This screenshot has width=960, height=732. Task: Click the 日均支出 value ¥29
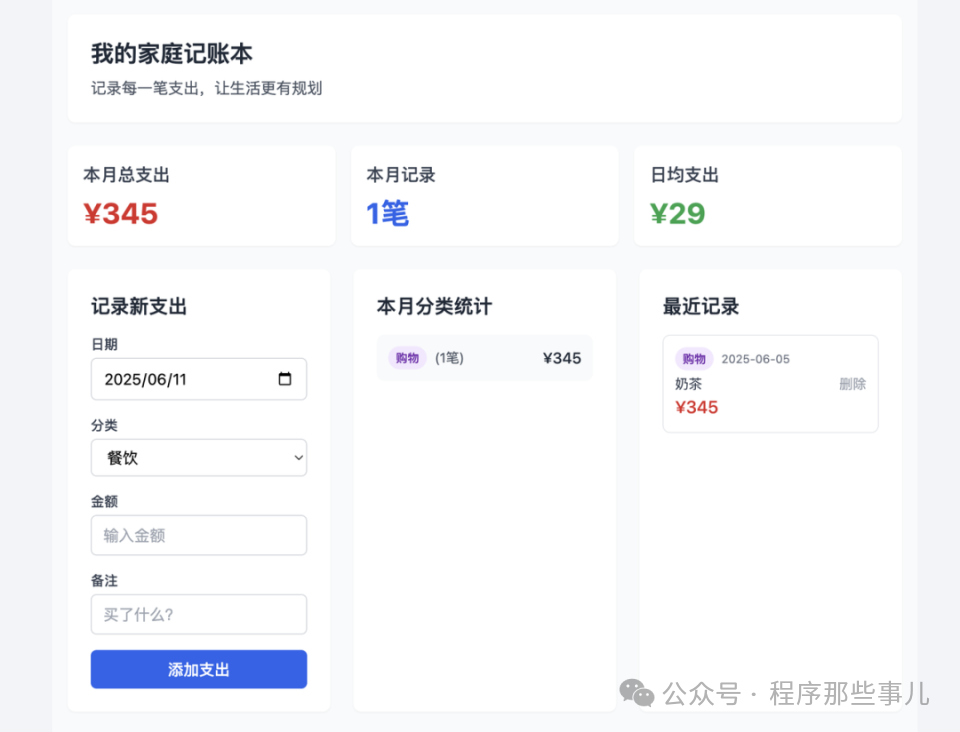[678, 213]
